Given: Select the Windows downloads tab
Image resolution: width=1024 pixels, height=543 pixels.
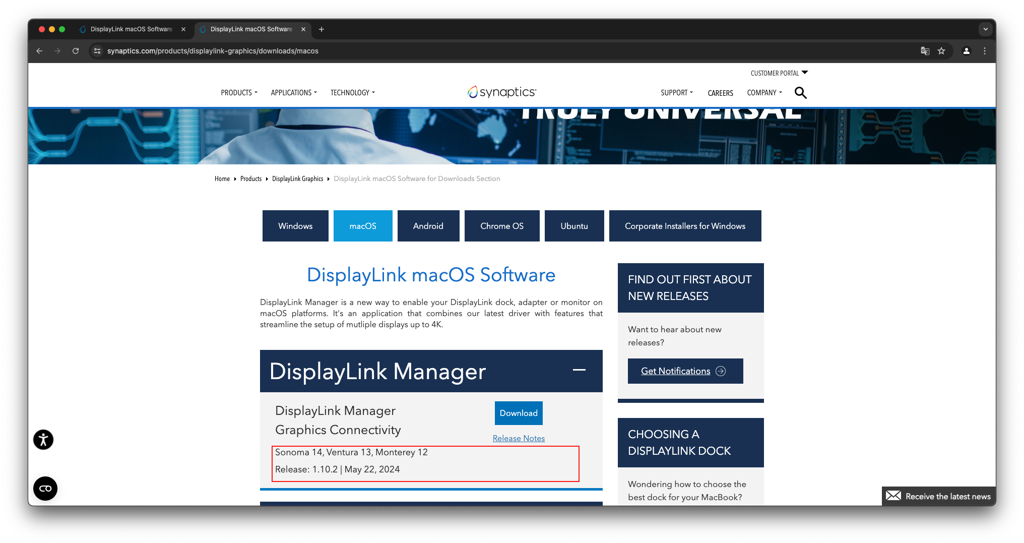Looking at the screenshot, I should (295, 226).
